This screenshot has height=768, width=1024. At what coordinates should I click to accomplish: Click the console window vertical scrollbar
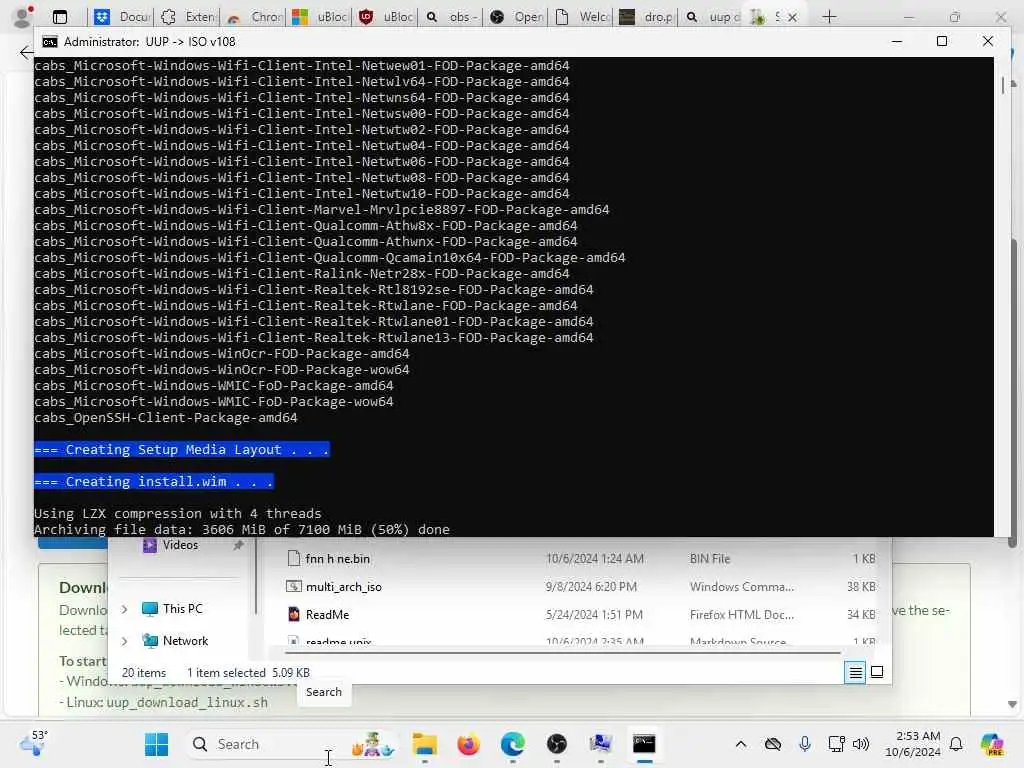coord(1003,85)
